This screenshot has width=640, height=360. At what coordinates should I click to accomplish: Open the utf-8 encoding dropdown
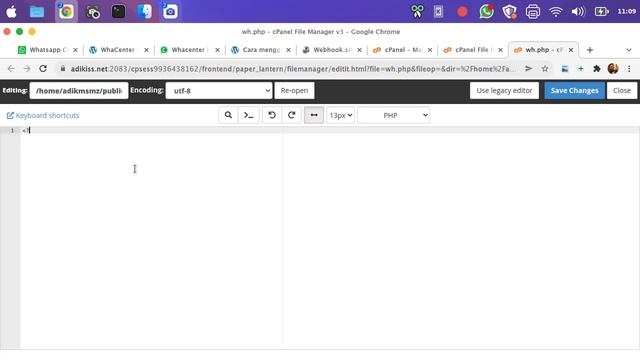(x=219, y=91)
